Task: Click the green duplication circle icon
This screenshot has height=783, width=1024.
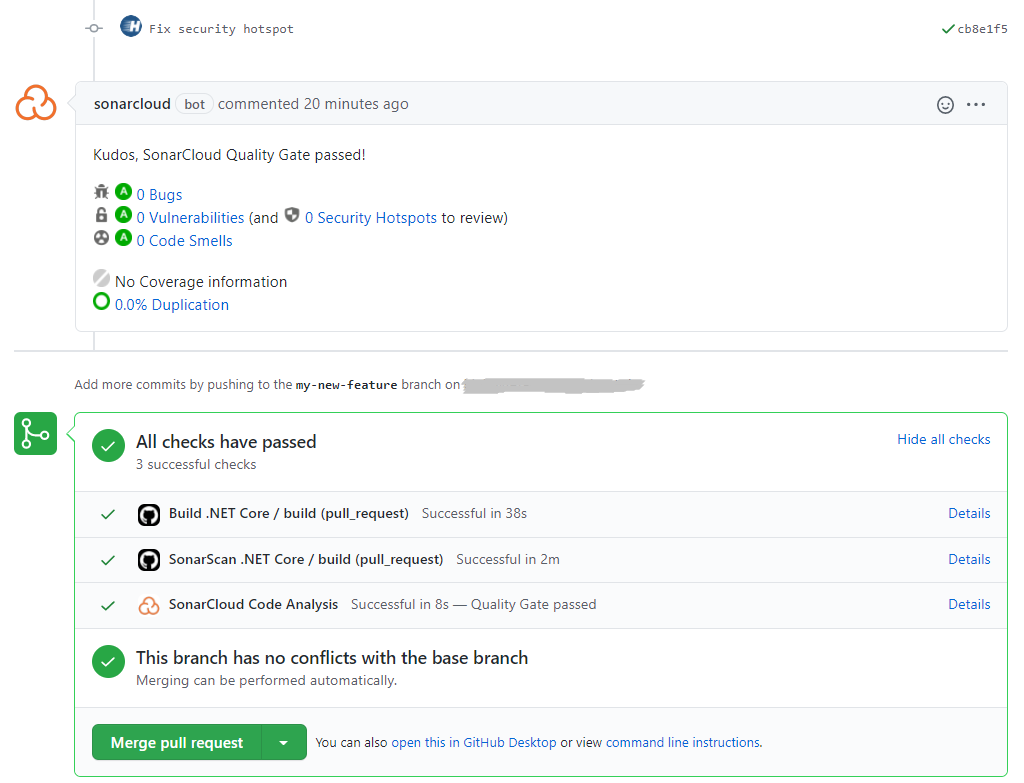Action: [x=101, y=301]
